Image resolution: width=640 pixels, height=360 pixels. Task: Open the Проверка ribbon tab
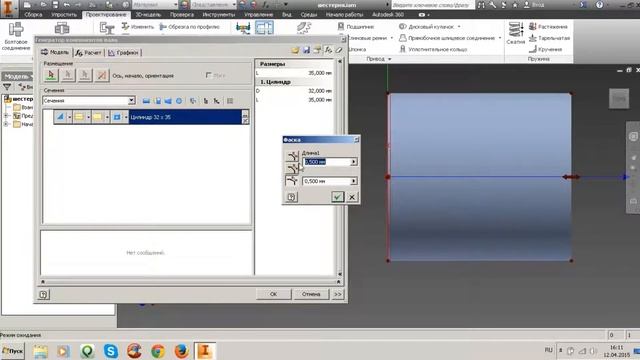pyautogui.click(x=182, y=14)
